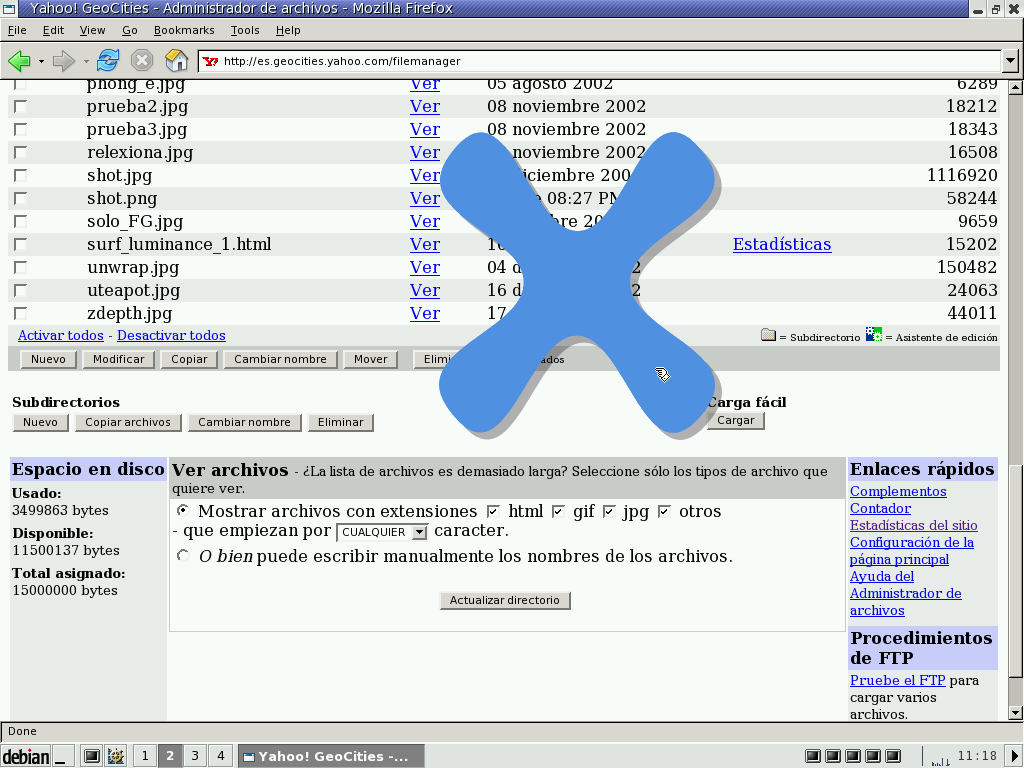Open the 'Estadísticas del sitio' link
Image resolution: width=1024 pixels, height=768 pixels.
tap(914, 525)
